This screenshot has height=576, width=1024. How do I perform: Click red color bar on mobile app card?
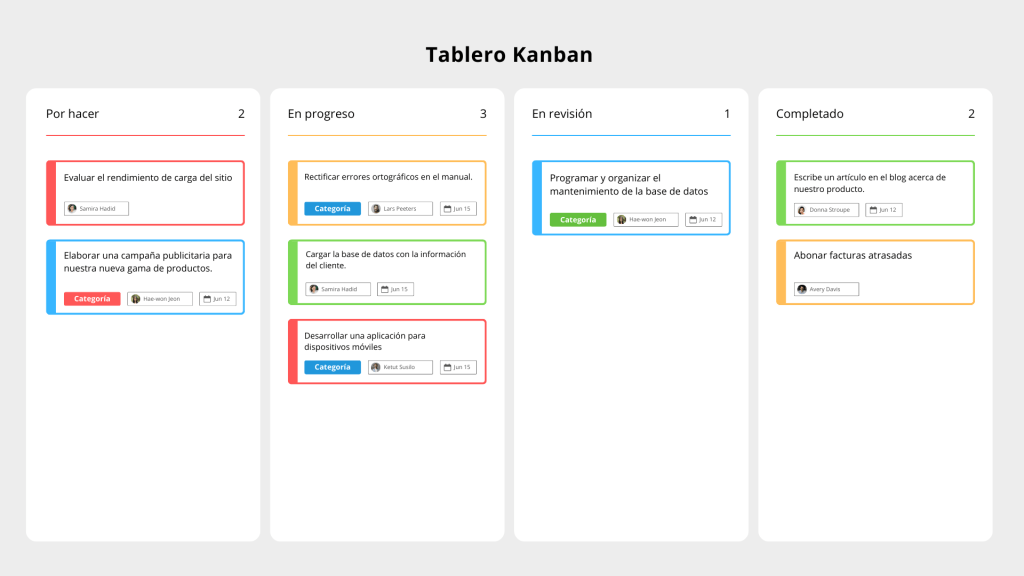point(292,351)
